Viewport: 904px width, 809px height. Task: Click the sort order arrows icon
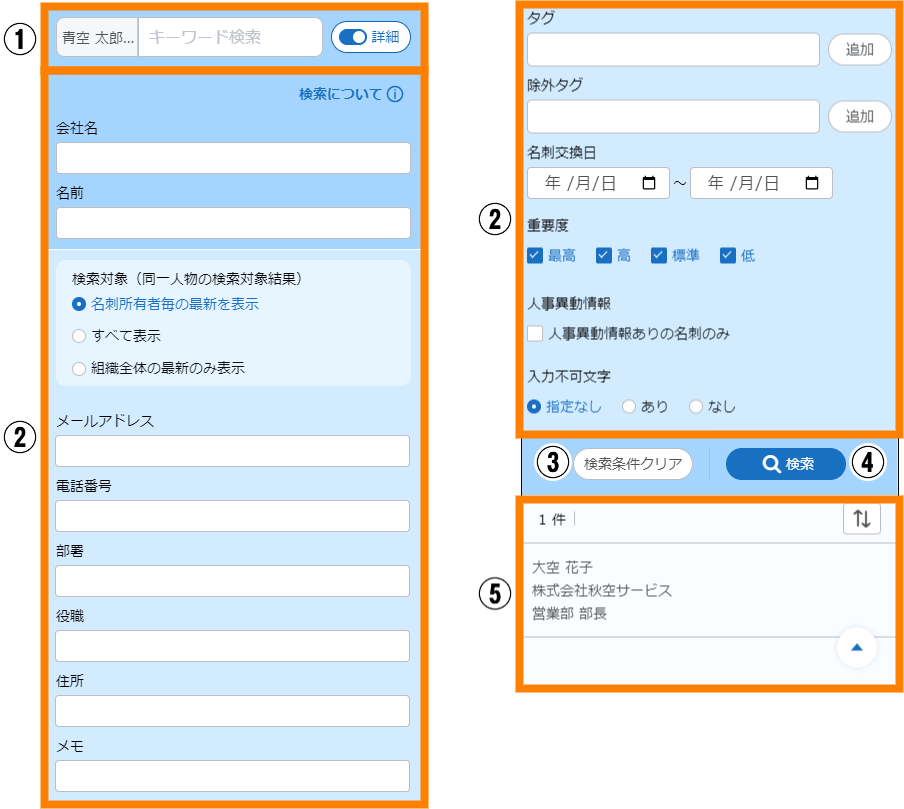tap(861, 519)
